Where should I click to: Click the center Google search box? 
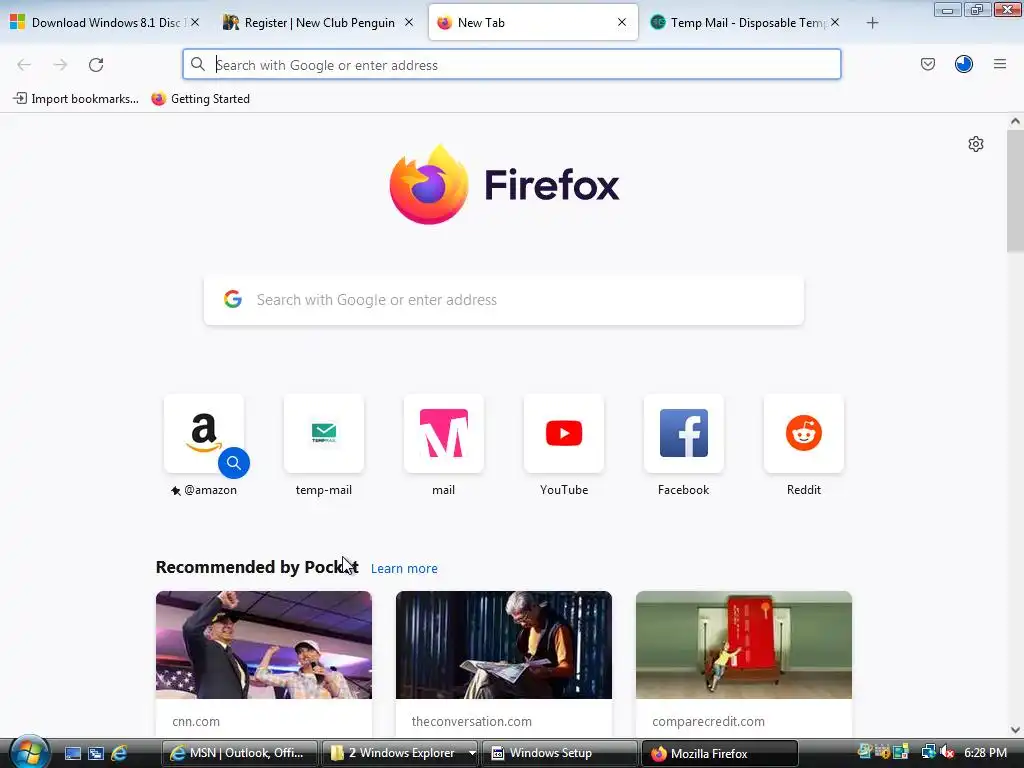click(504, 300)
